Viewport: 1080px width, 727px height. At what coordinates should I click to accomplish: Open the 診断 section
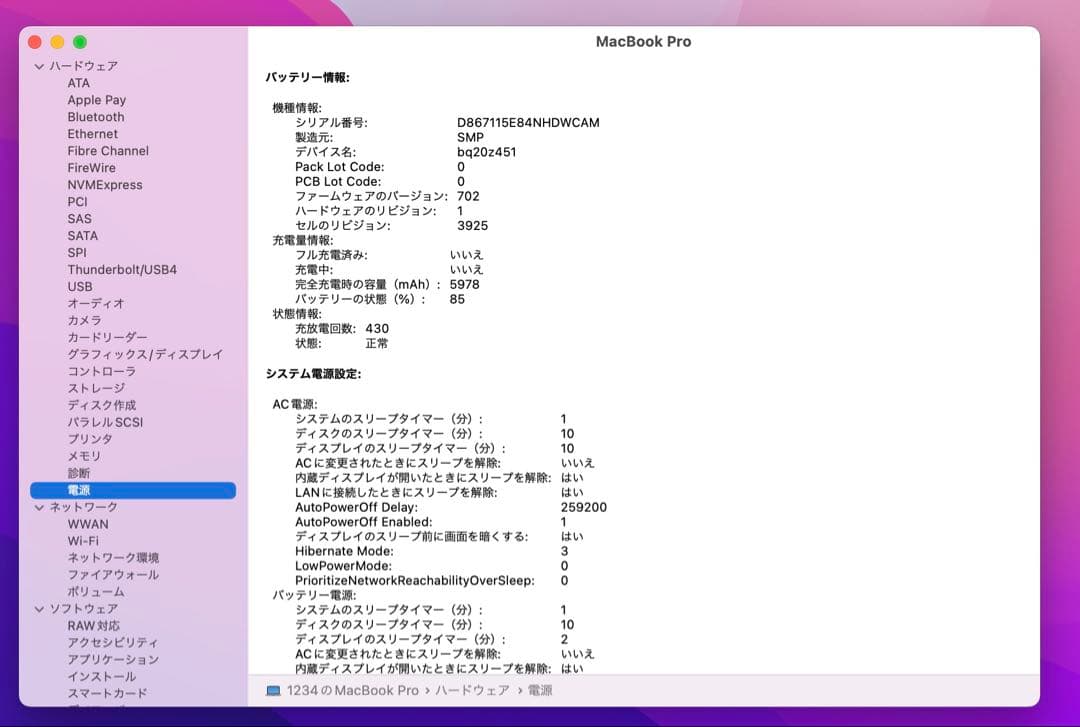click(76, 472)
